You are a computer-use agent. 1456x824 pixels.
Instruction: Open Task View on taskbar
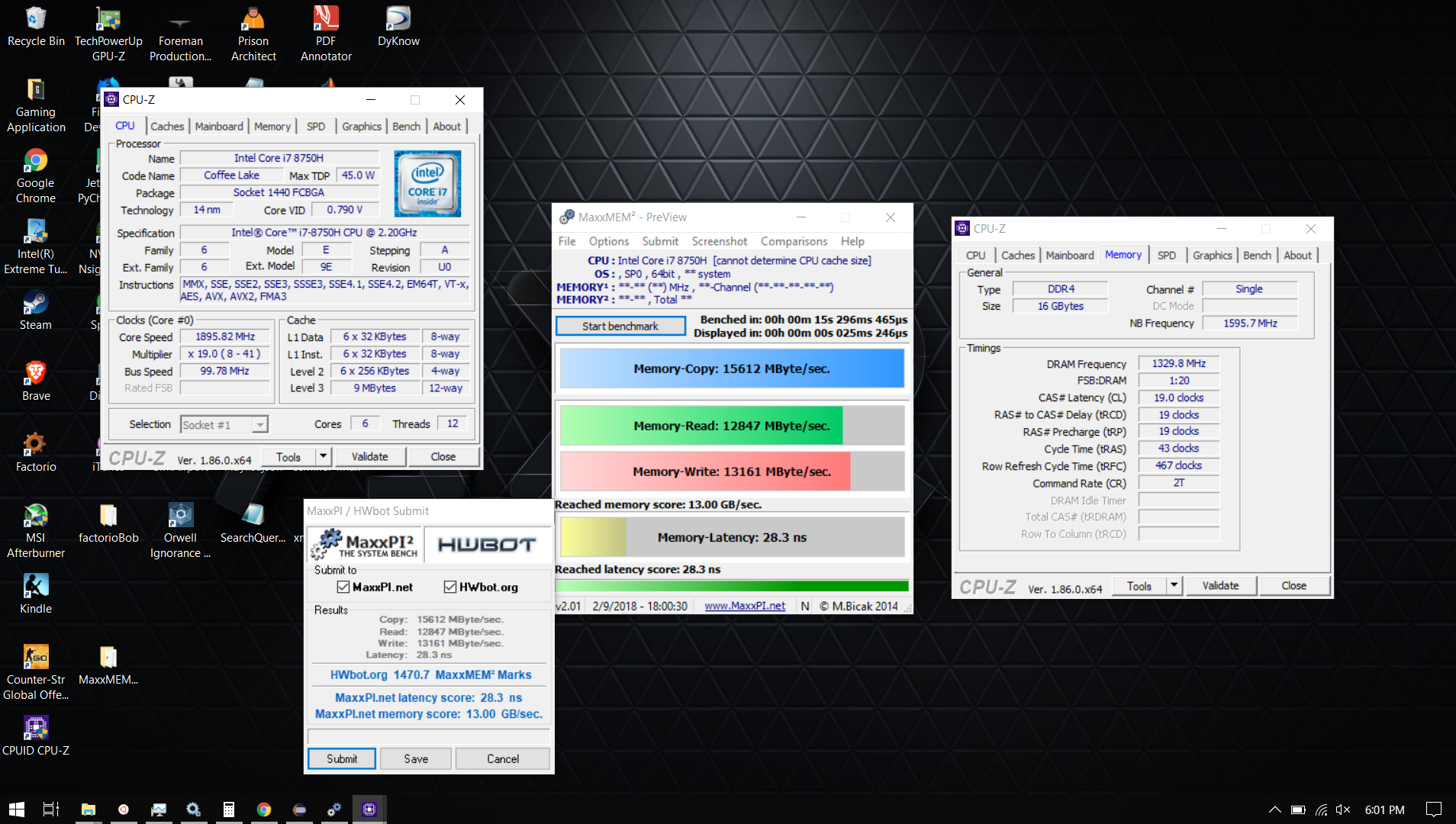click(51, 810)
